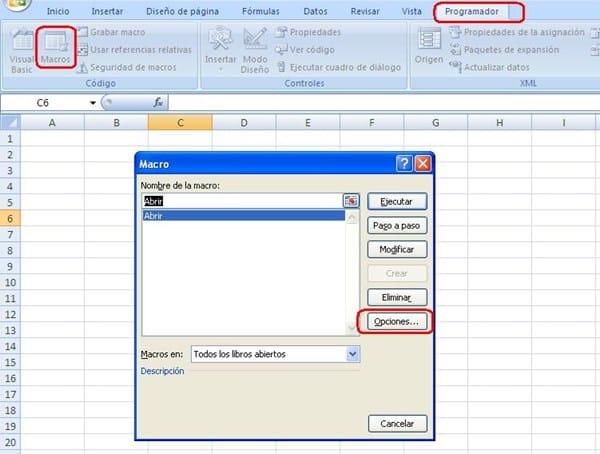Click macro list scroll up arrow
The height and width of the screenshot is (454, 600).
coord(352,218)
